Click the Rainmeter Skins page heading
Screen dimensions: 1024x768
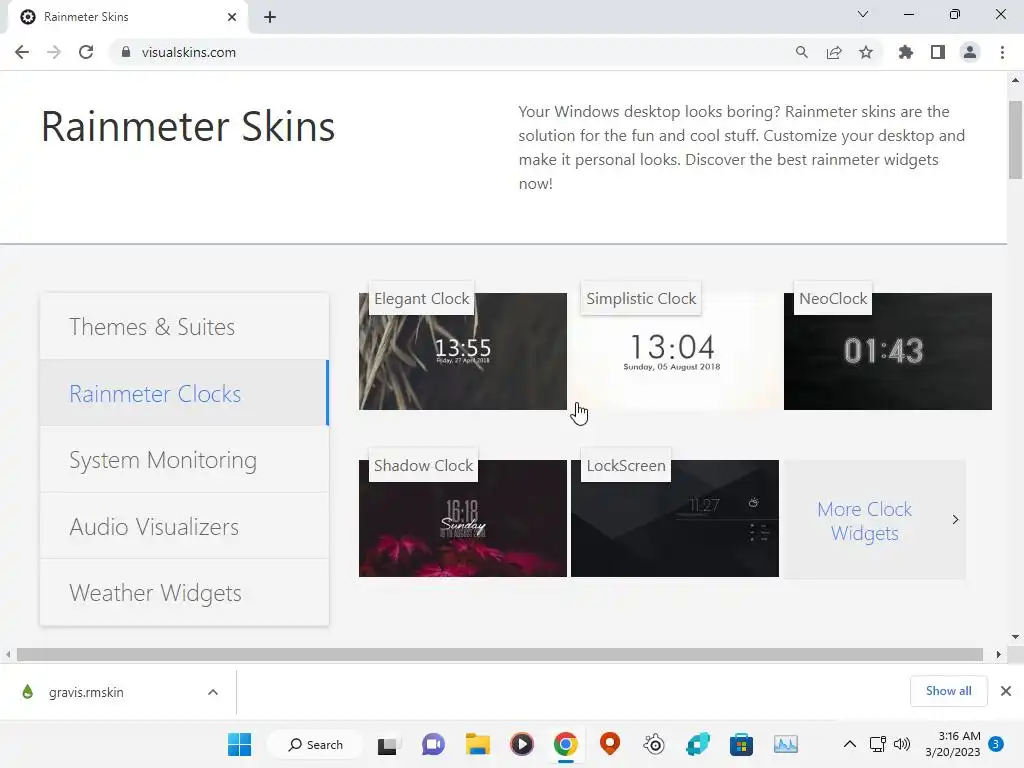(x=188, y=126)
